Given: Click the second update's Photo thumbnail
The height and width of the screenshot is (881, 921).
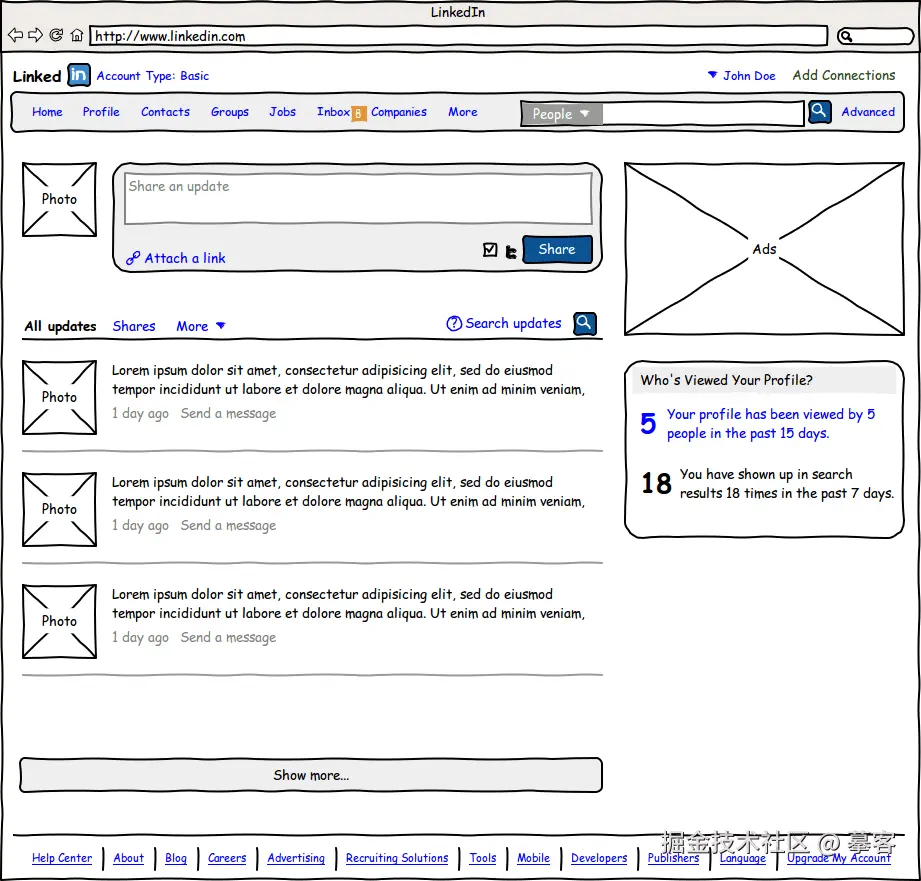Looking at the screenshot, I should coord(59,509).
